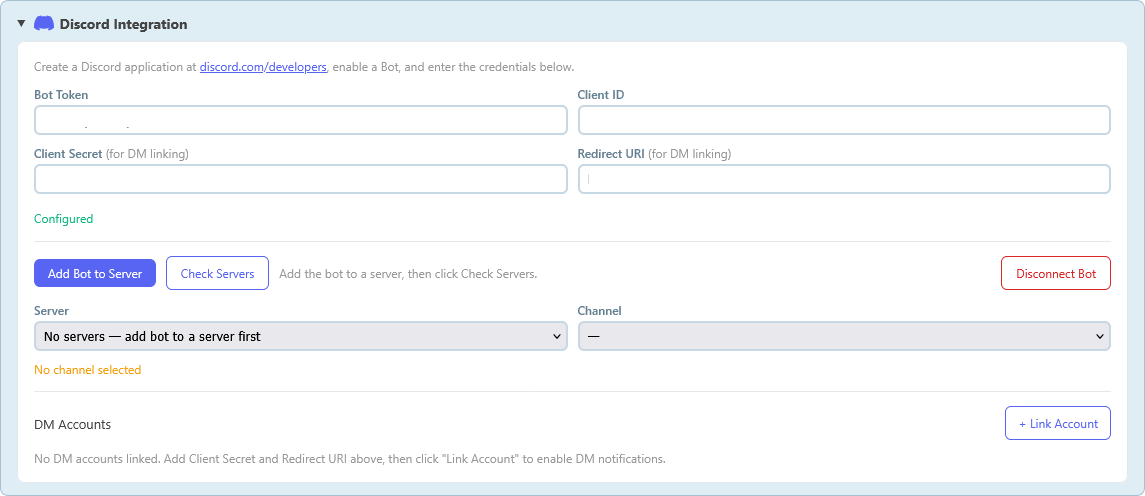Screen dimensions: 1145x496
Task: Click the No channel selected warning
Action: click(x=87, y=370)
